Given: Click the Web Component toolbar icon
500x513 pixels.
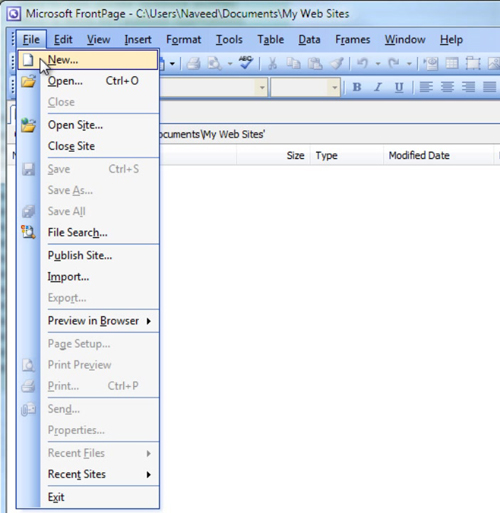Looking at the screenshot, I should [x=431, y=63].
